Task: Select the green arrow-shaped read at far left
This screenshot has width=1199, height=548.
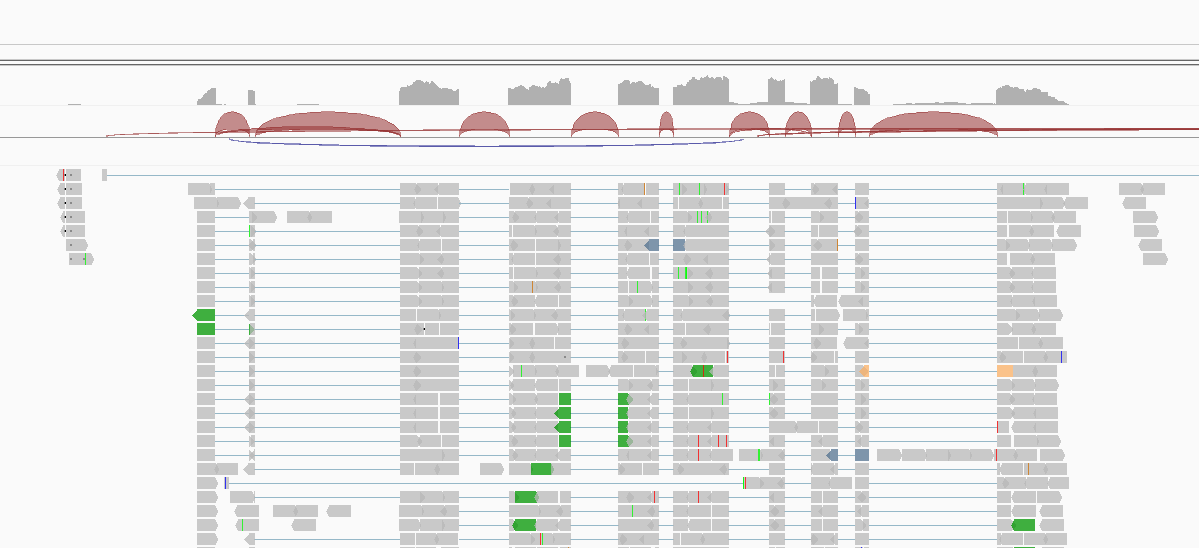Action: (204, 315)
